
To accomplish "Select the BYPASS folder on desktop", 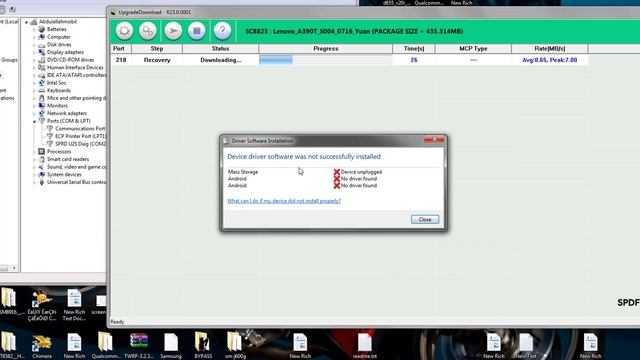I will tap(203, 346).
